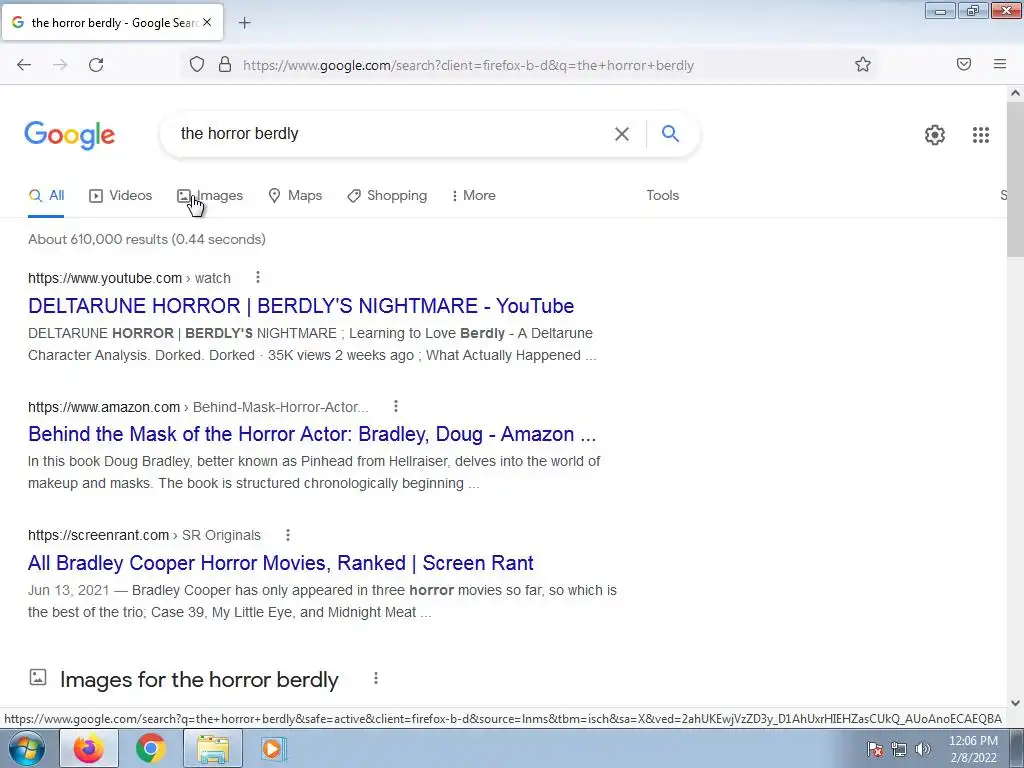Click the scrollbar down arrow
This screenshot has height=768, width=1024.
[1015, 703]
